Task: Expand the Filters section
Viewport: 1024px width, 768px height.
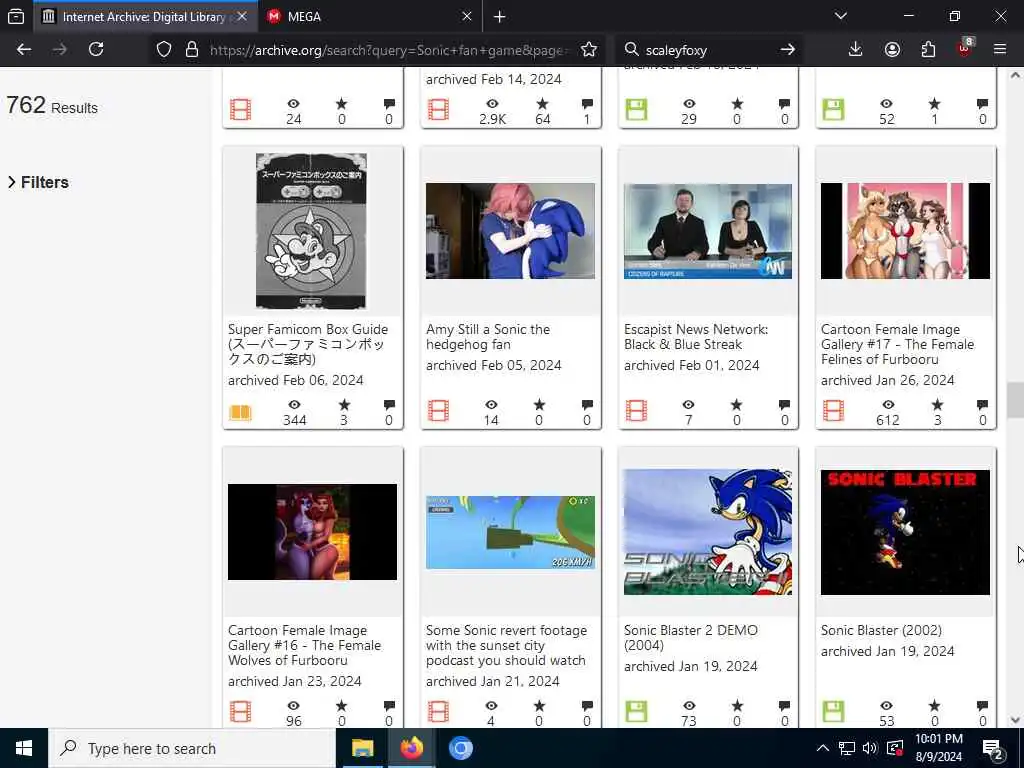Action: 38,182
